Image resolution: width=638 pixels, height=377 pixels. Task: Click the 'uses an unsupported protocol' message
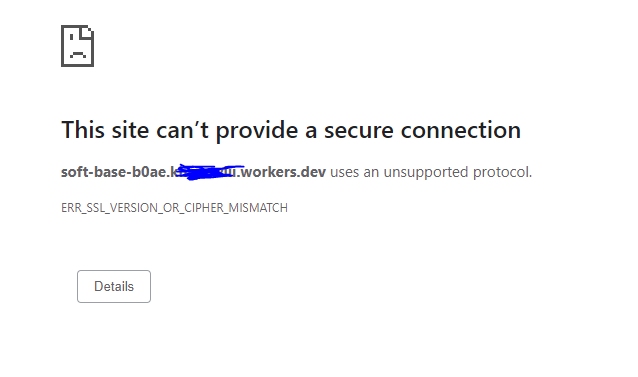click(x=431, y=172)
